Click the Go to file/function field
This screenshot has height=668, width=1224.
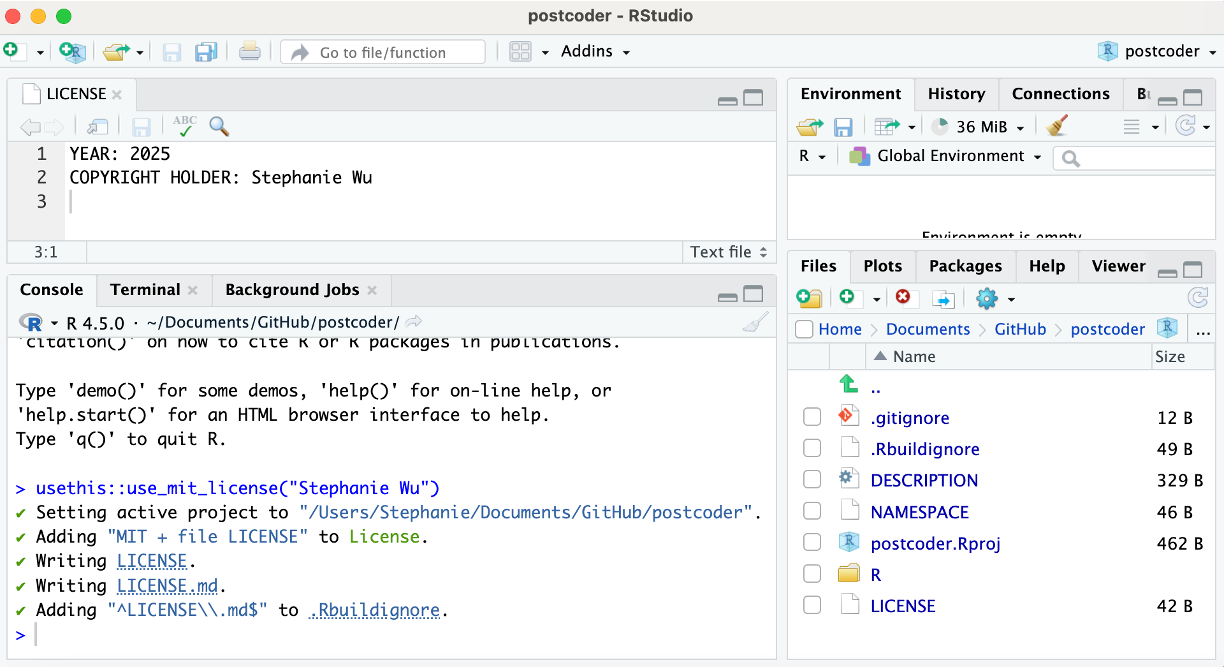(x=383, y=52)
